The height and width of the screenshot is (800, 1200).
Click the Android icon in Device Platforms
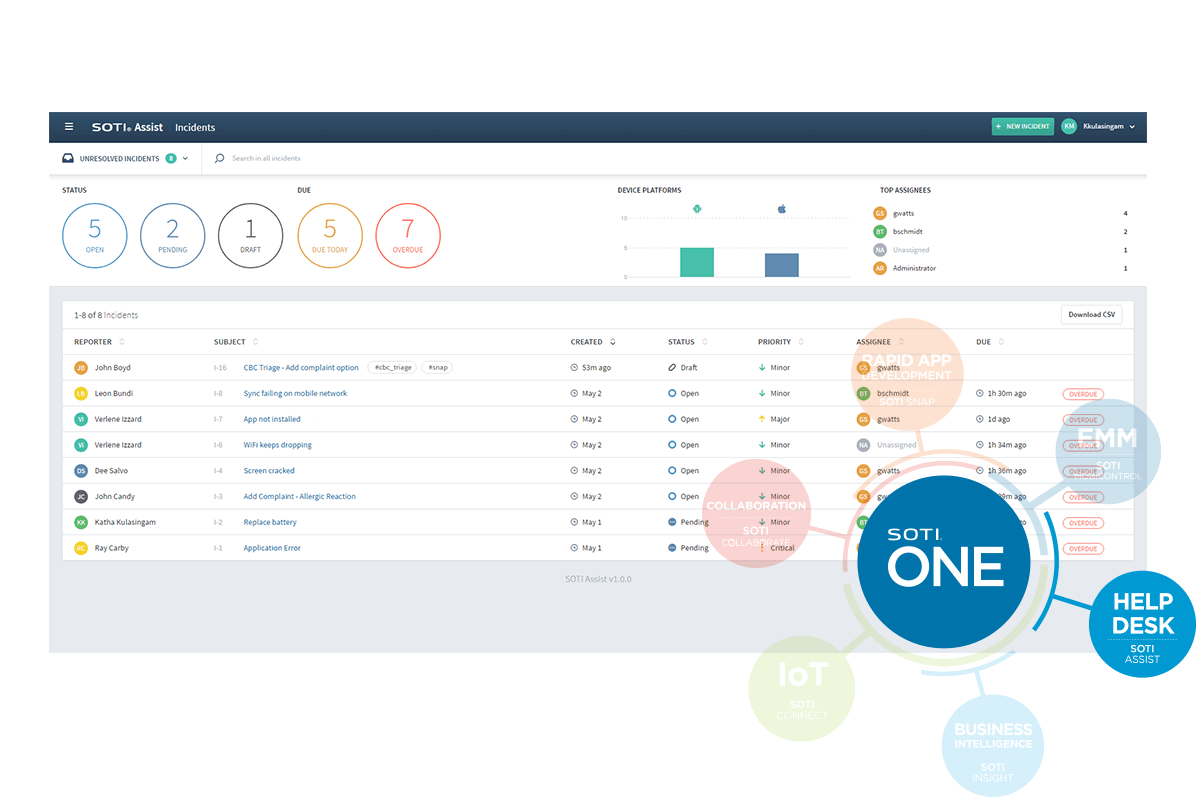(x=697, y=209)
